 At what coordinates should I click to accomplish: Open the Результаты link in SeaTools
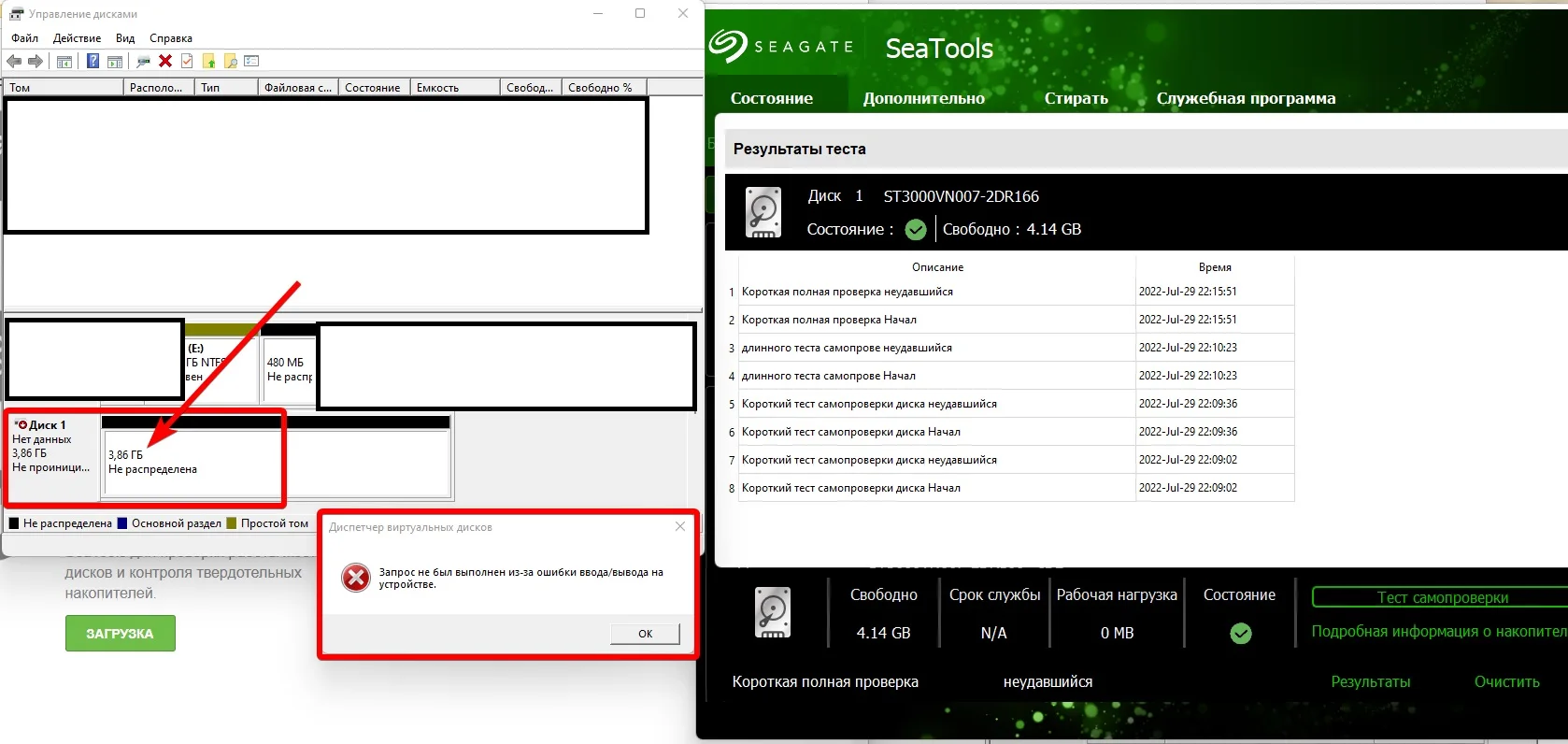(x=1371, y=681)
